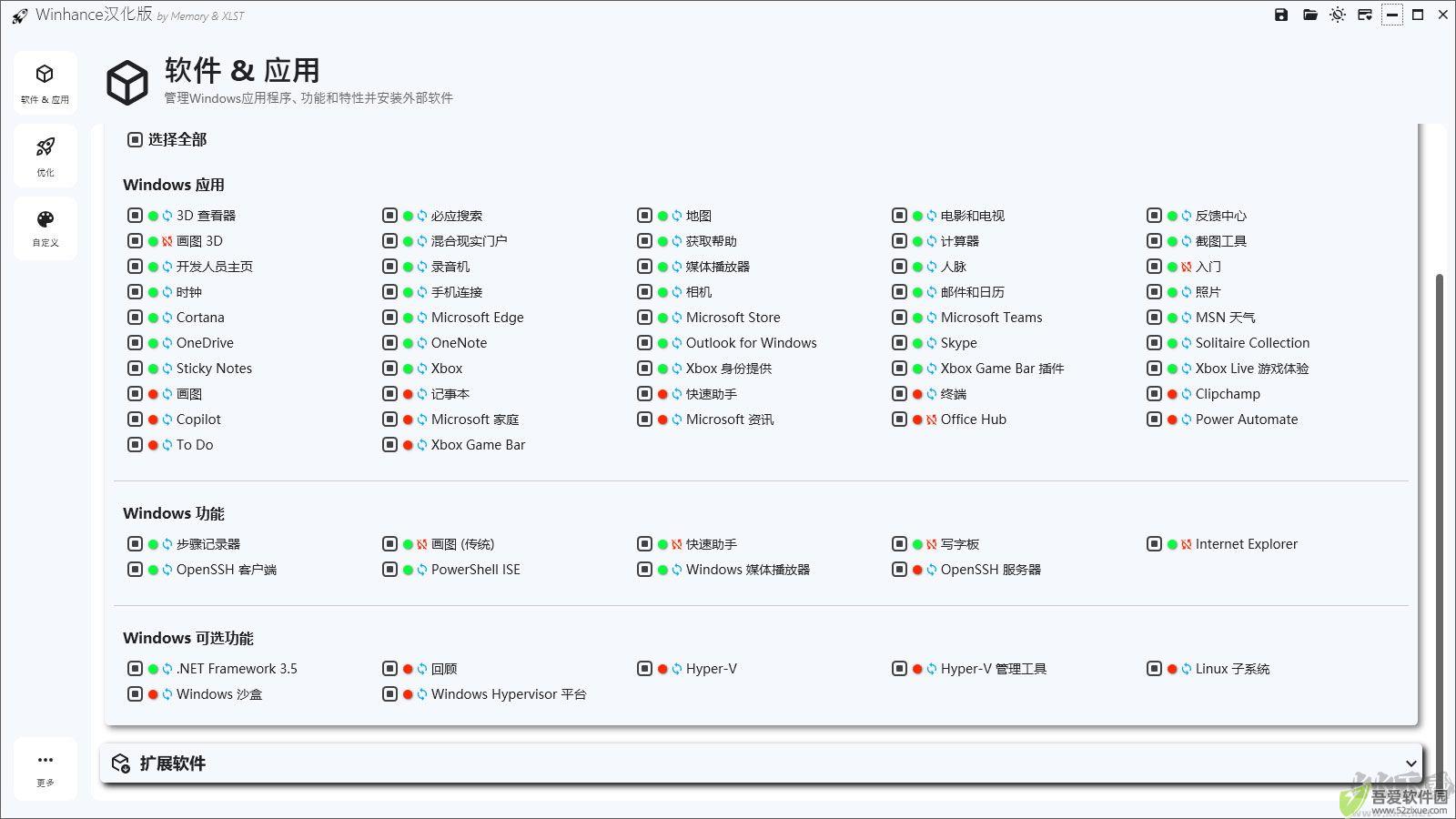Image resolution: width=1456 pixels, height=819 pixels.
Task: Toggle the 反馈中心 checkbox
Action: click(1154, 216)
